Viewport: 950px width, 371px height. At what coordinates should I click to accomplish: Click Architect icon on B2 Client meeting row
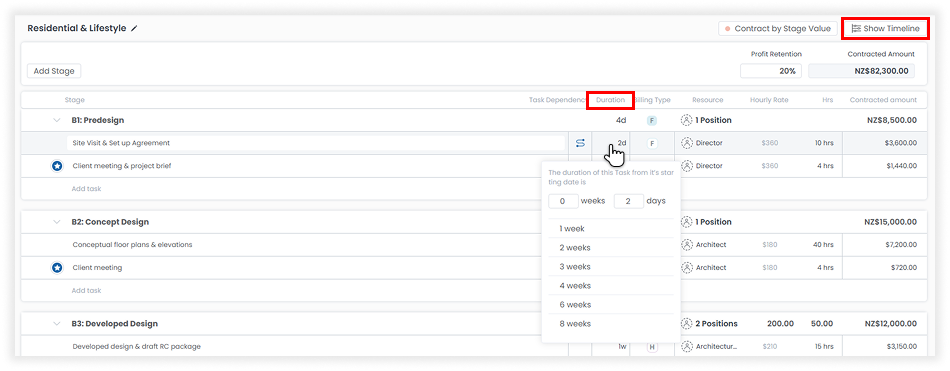point(686,267)
